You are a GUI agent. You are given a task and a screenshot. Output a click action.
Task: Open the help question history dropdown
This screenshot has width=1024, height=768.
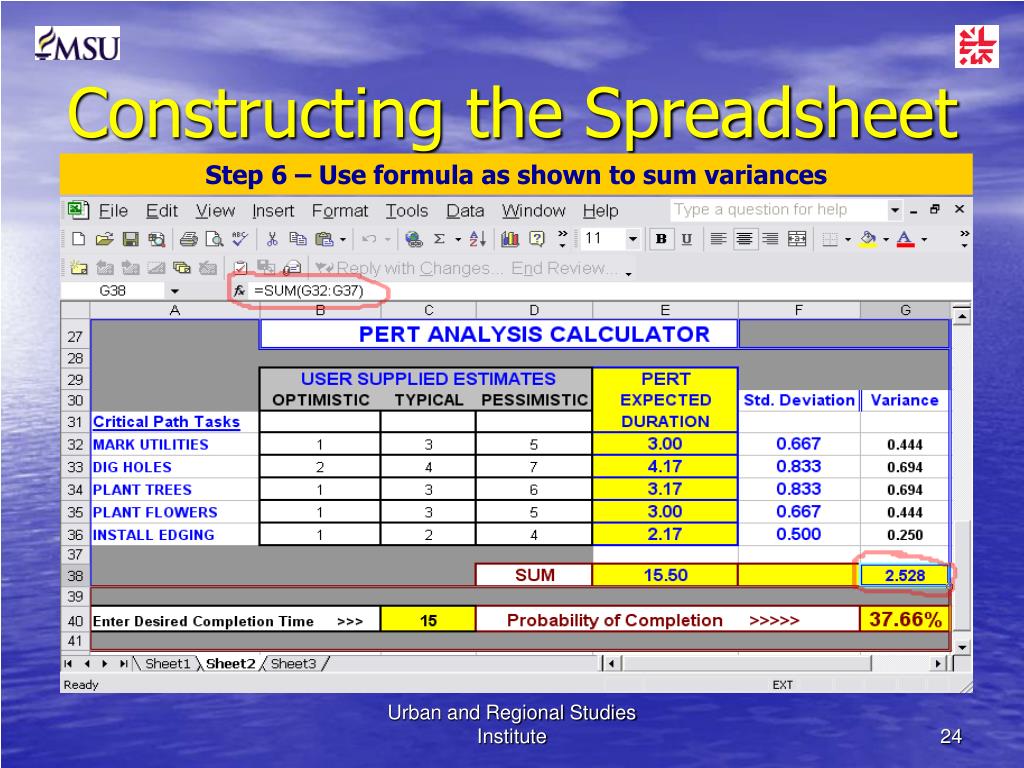pos(895,210)
